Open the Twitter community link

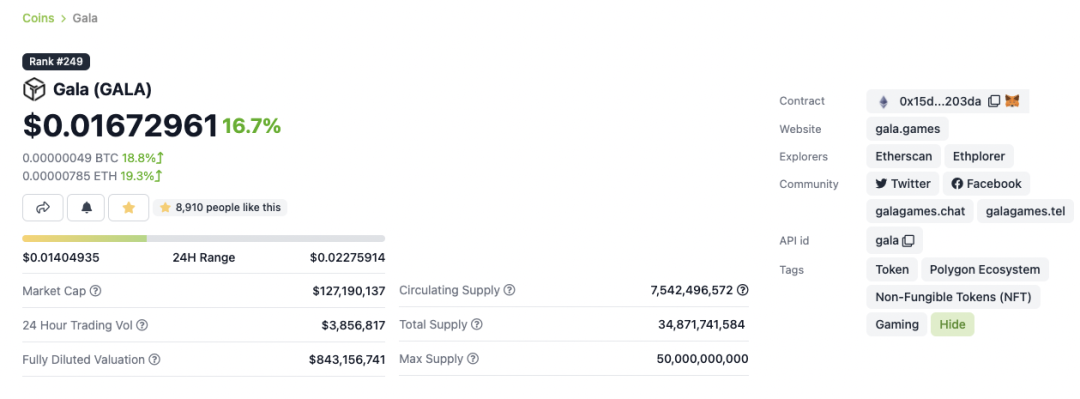(x=903, y=184)
